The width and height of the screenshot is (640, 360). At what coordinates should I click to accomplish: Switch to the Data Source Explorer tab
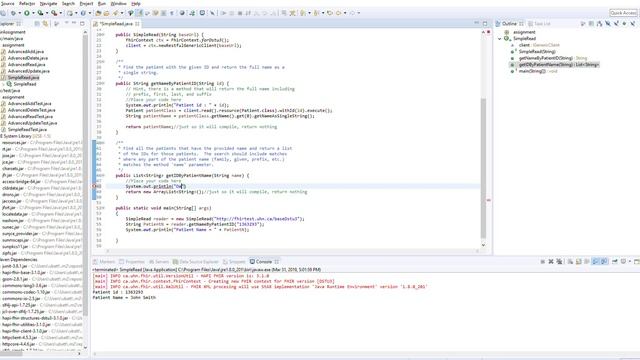coord(196,262)
